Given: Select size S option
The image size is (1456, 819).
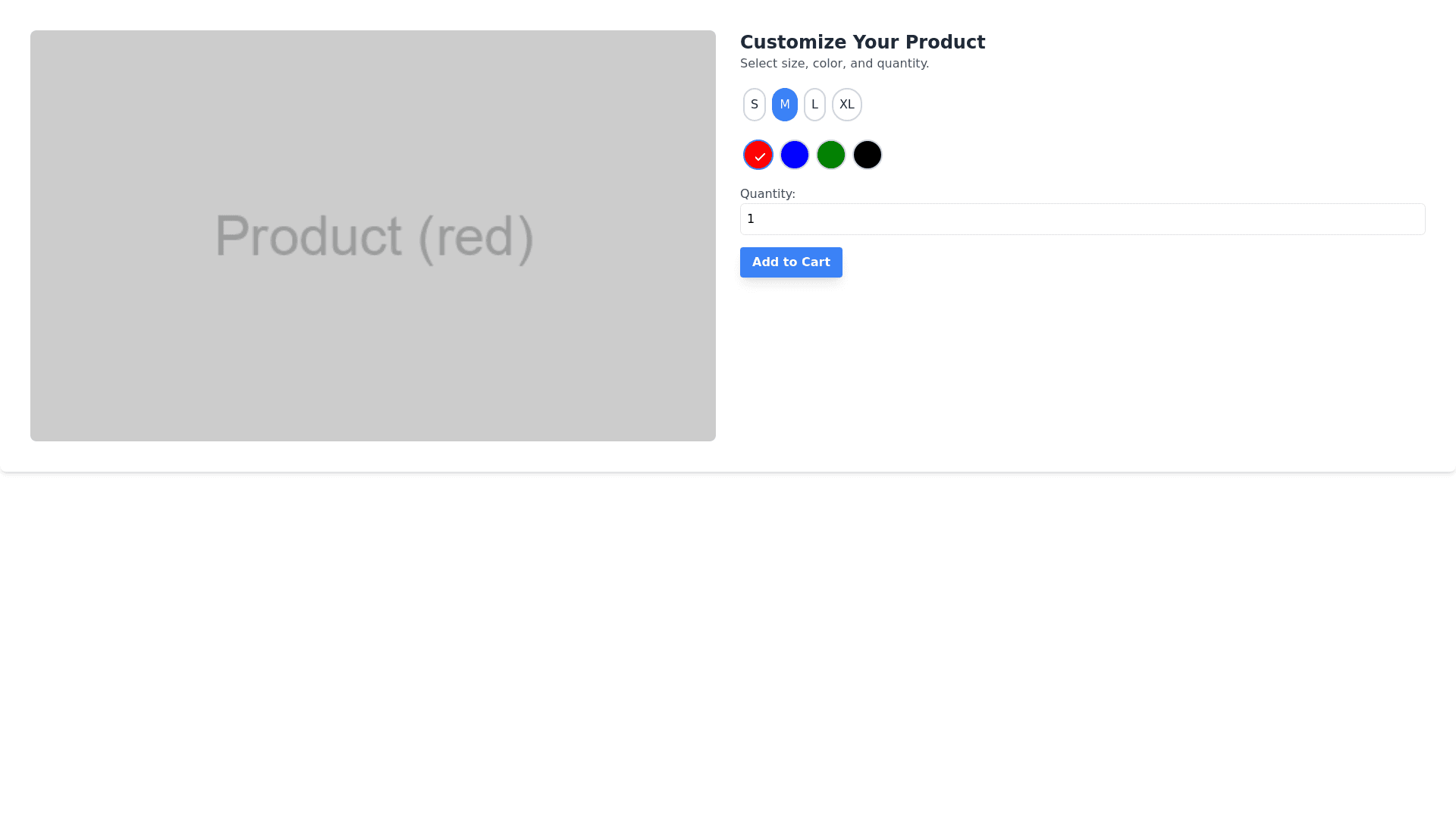Looking at the screenshot, I should pyautogui.click(x=754, y=105).
